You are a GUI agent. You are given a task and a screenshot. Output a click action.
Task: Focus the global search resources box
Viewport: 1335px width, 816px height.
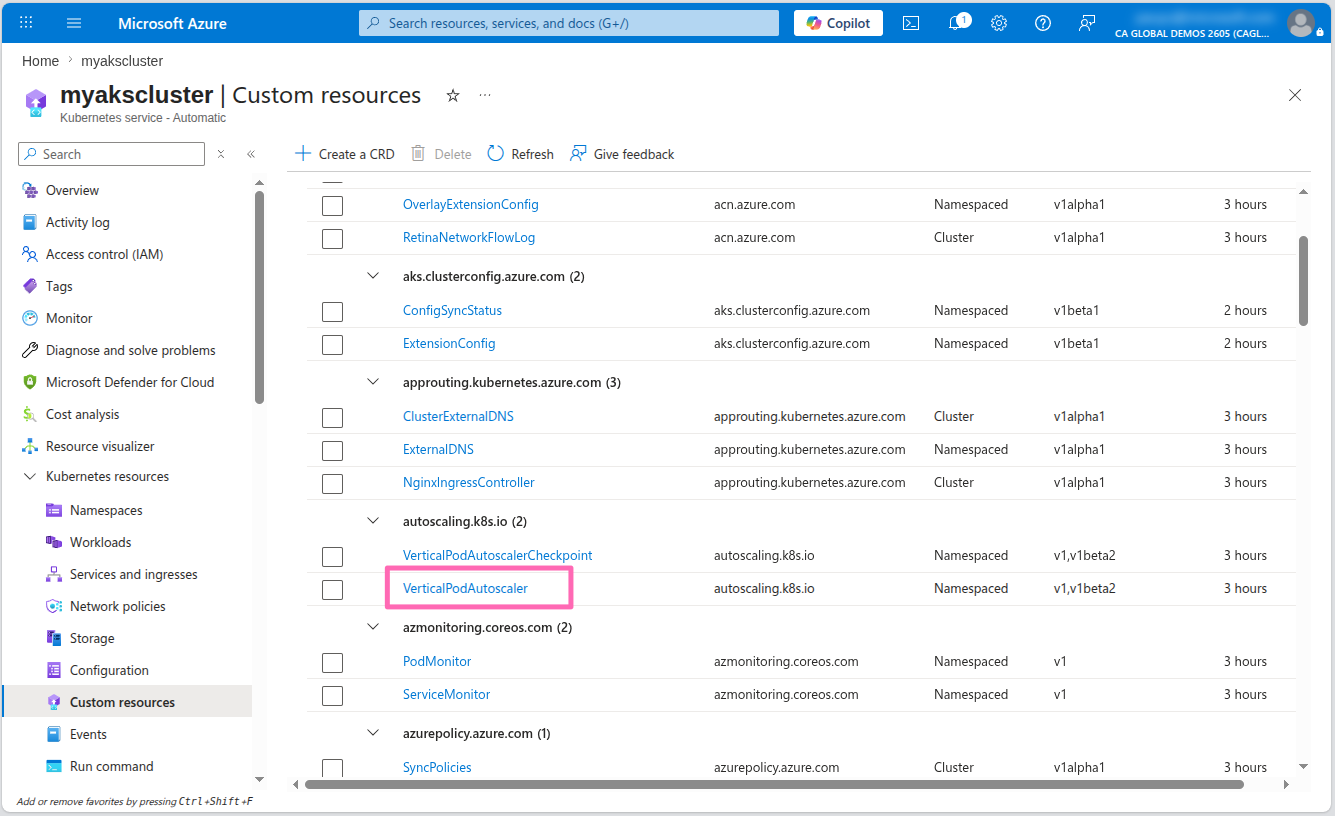[x=569, y=23]
